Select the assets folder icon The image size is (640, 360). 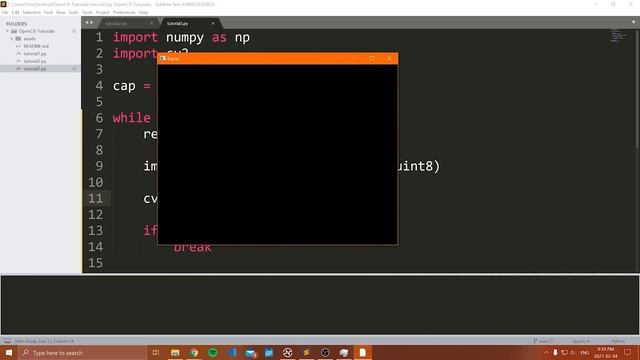coord(18,38)
